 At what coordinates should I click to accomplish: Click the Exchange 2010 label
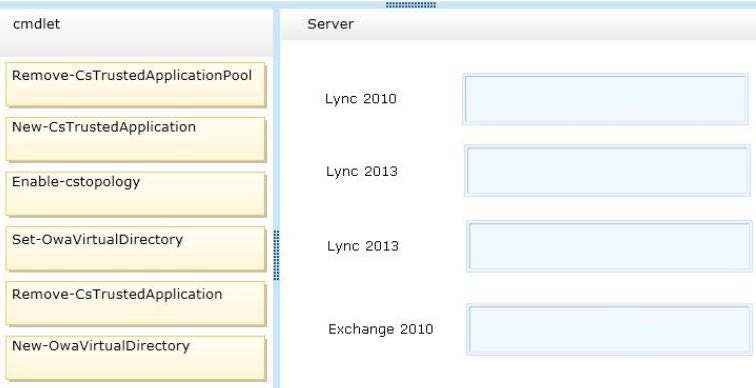tap(380, 329)
